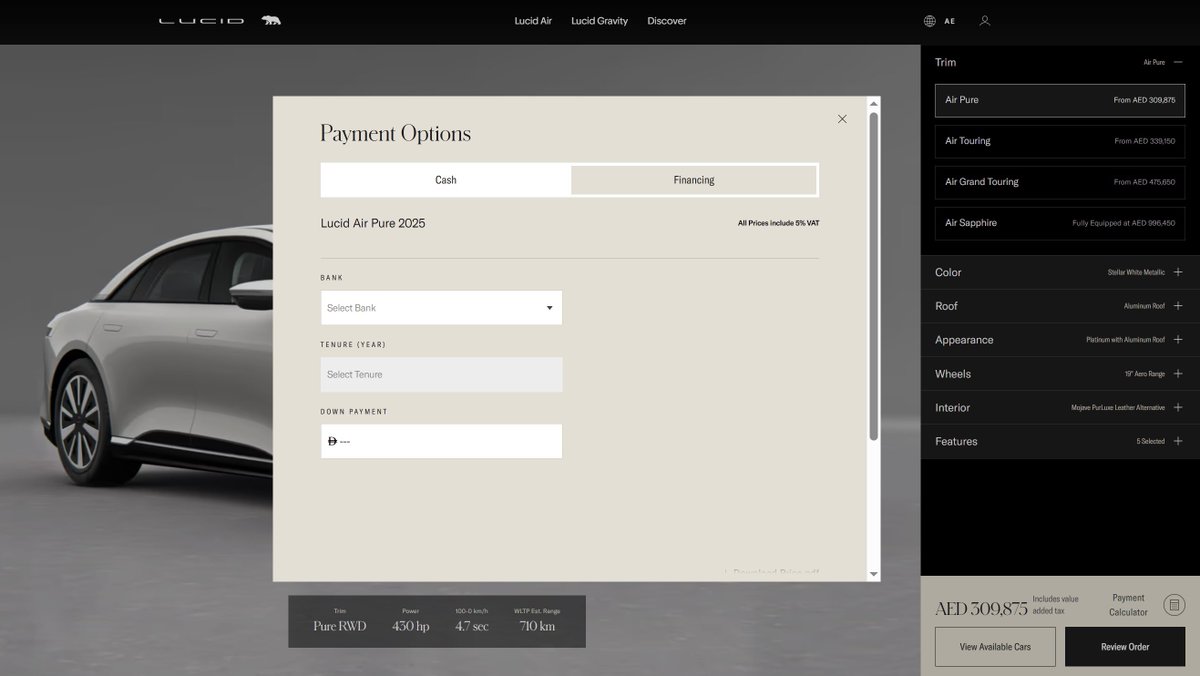Click the bear icon next to logo
This screenshot has width=1200, height=676.
[x=271, y=20]
